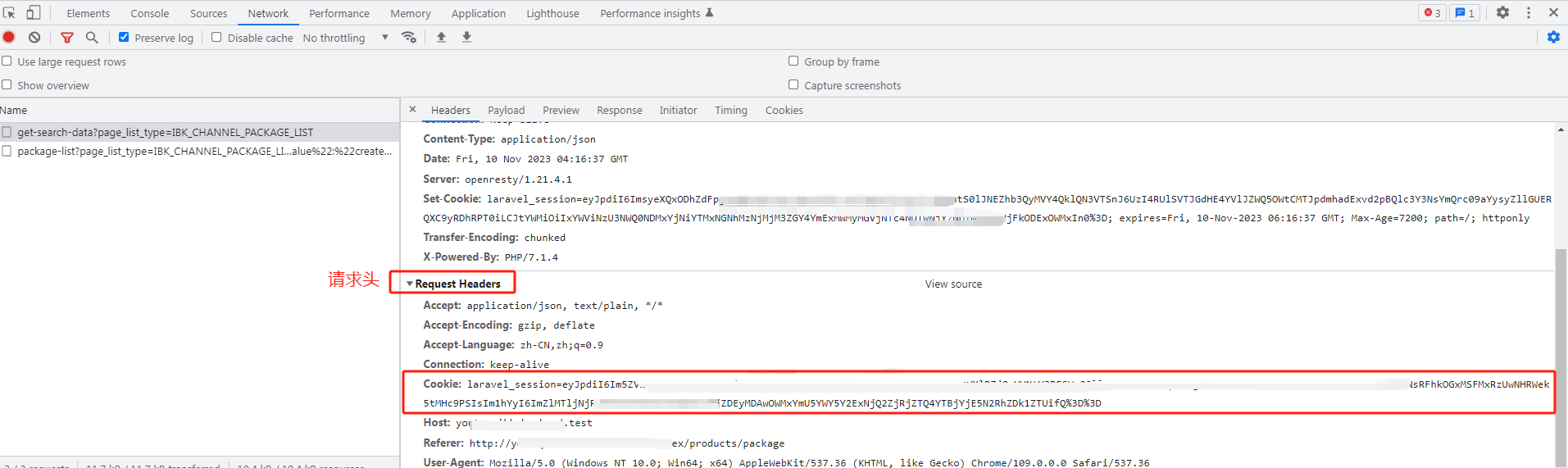This screenshot has height=468, width=1568.
Task: Open the blue issues count badge
Action: pyautogui.click(x=1464, y=12)
